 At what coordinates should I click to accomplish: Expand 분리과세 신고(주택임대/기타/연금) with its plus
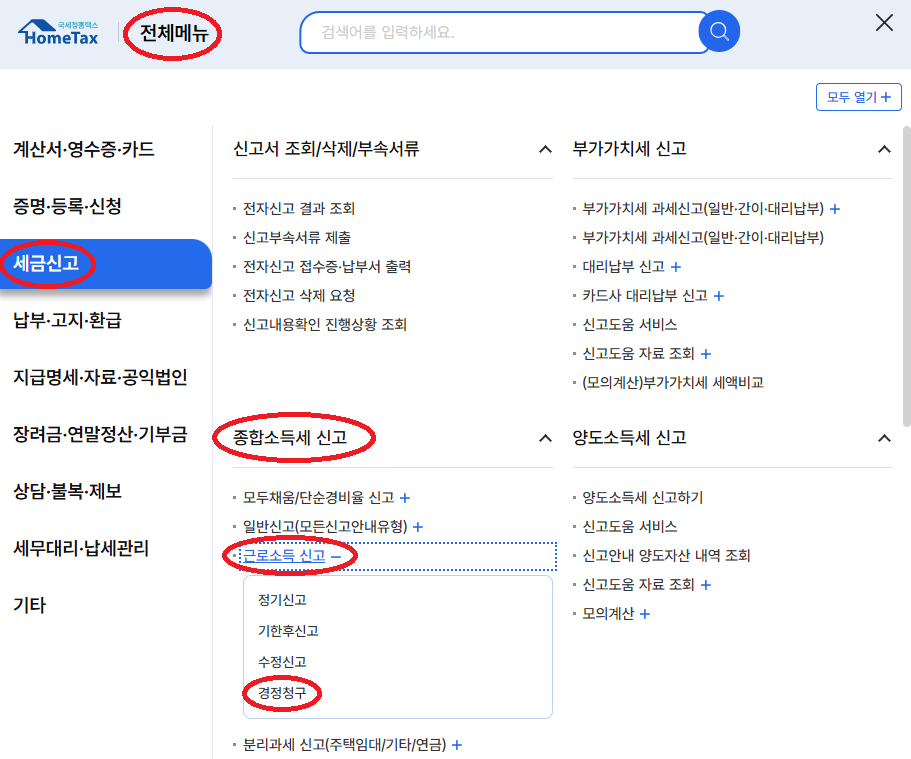coord(456,744)
